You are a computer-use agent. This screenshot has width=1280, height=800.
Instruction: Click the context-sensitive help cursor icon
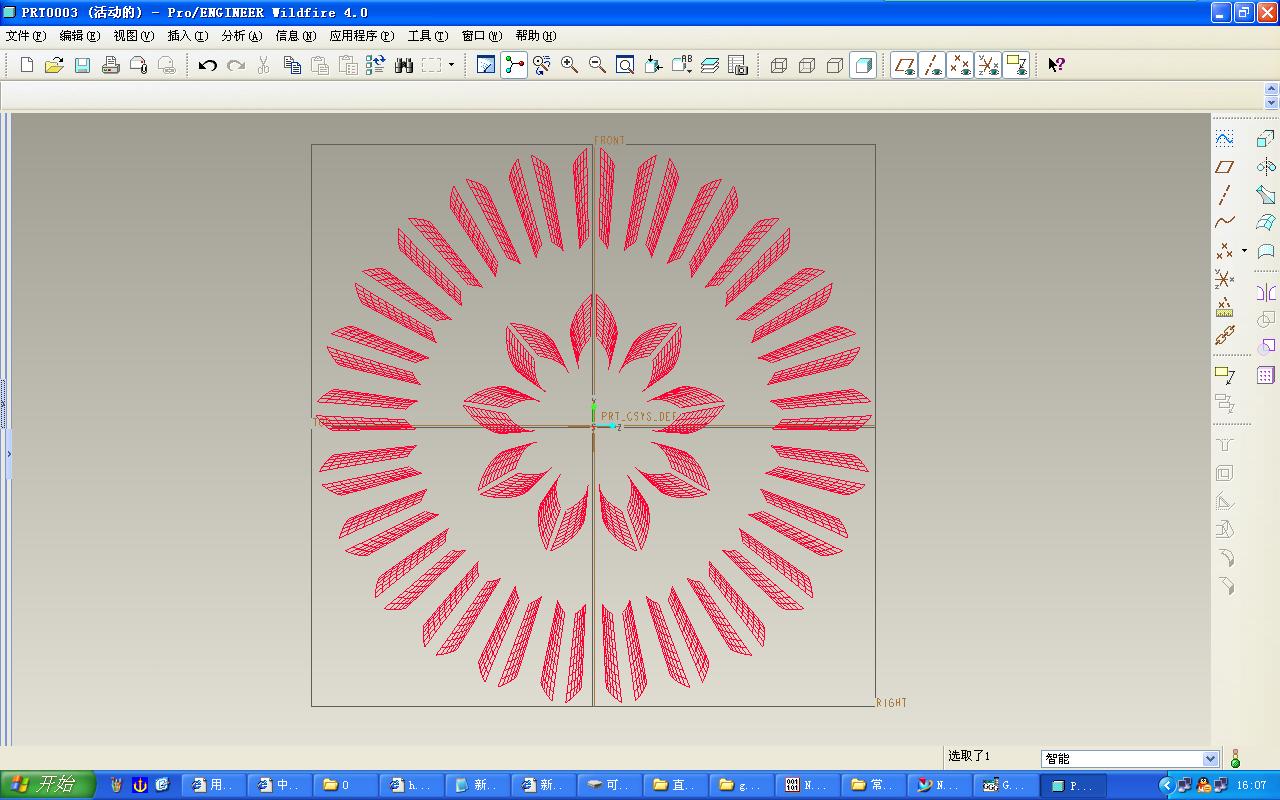click(1056, 65)
